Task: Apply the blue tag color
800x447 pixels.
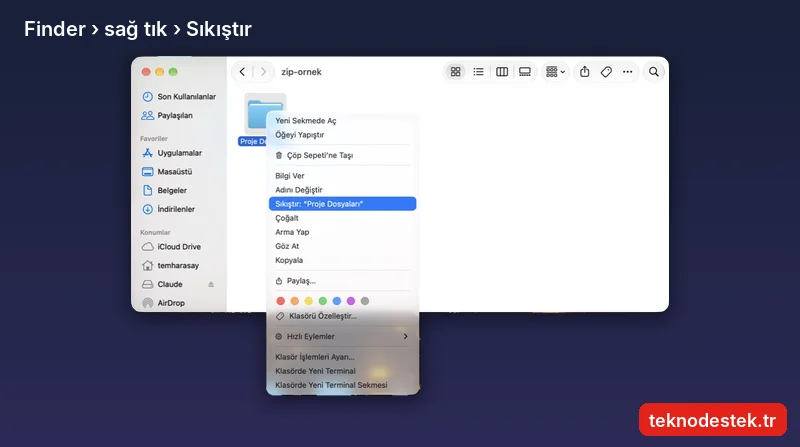Action: pos(337,301)
